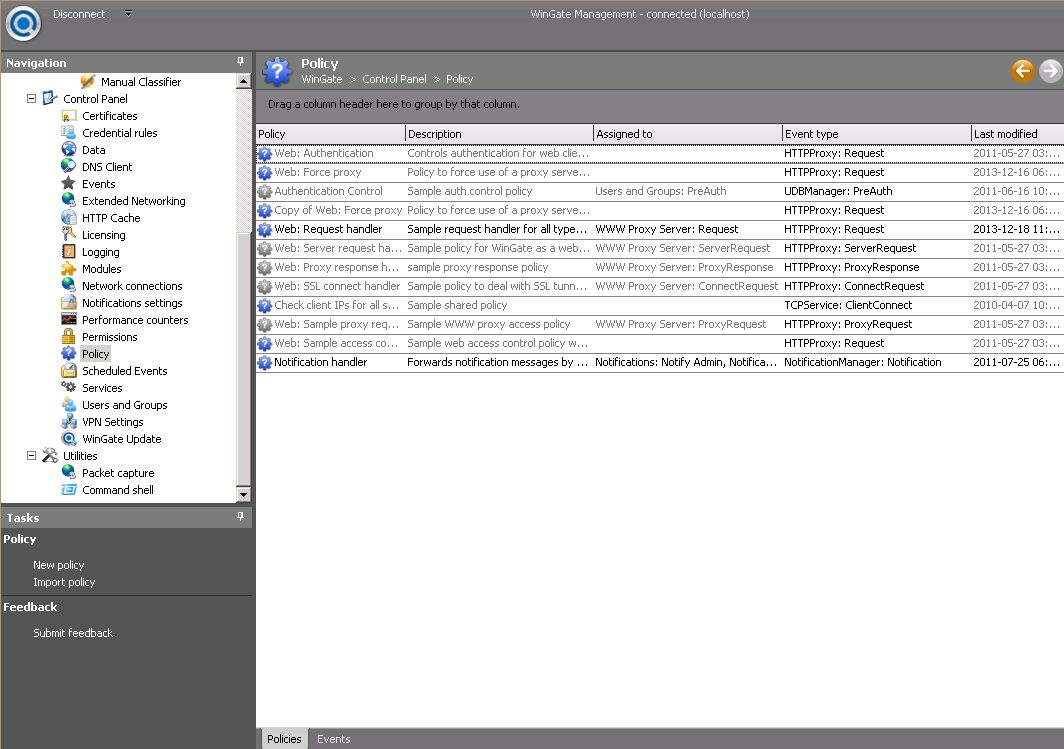The image size is (1064, 749).
Task: Collapse the Control Panel tree node
Action: click(x=31, y=98)
